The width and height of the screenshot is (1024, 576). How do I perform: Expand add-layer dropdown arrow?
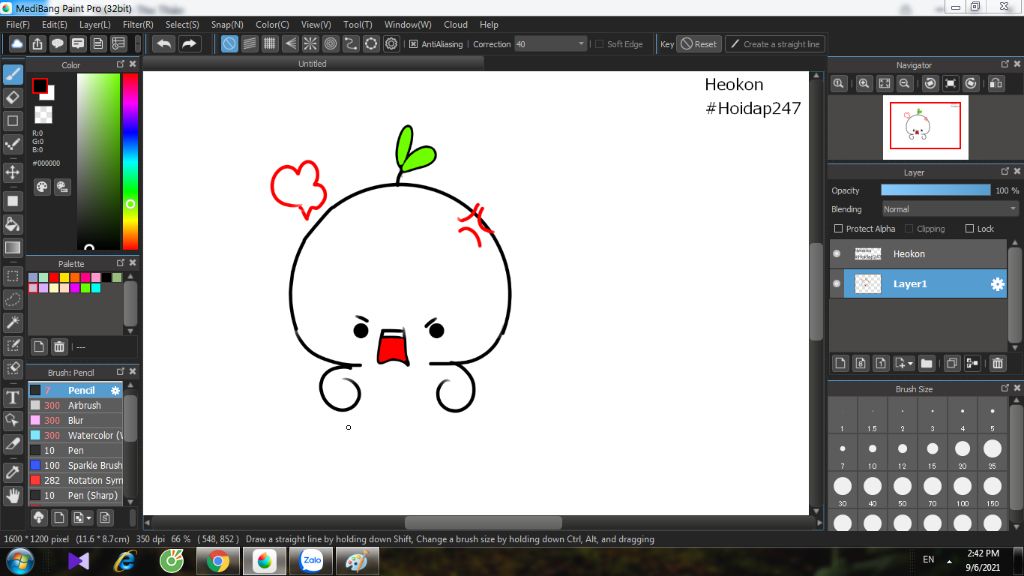910,363
